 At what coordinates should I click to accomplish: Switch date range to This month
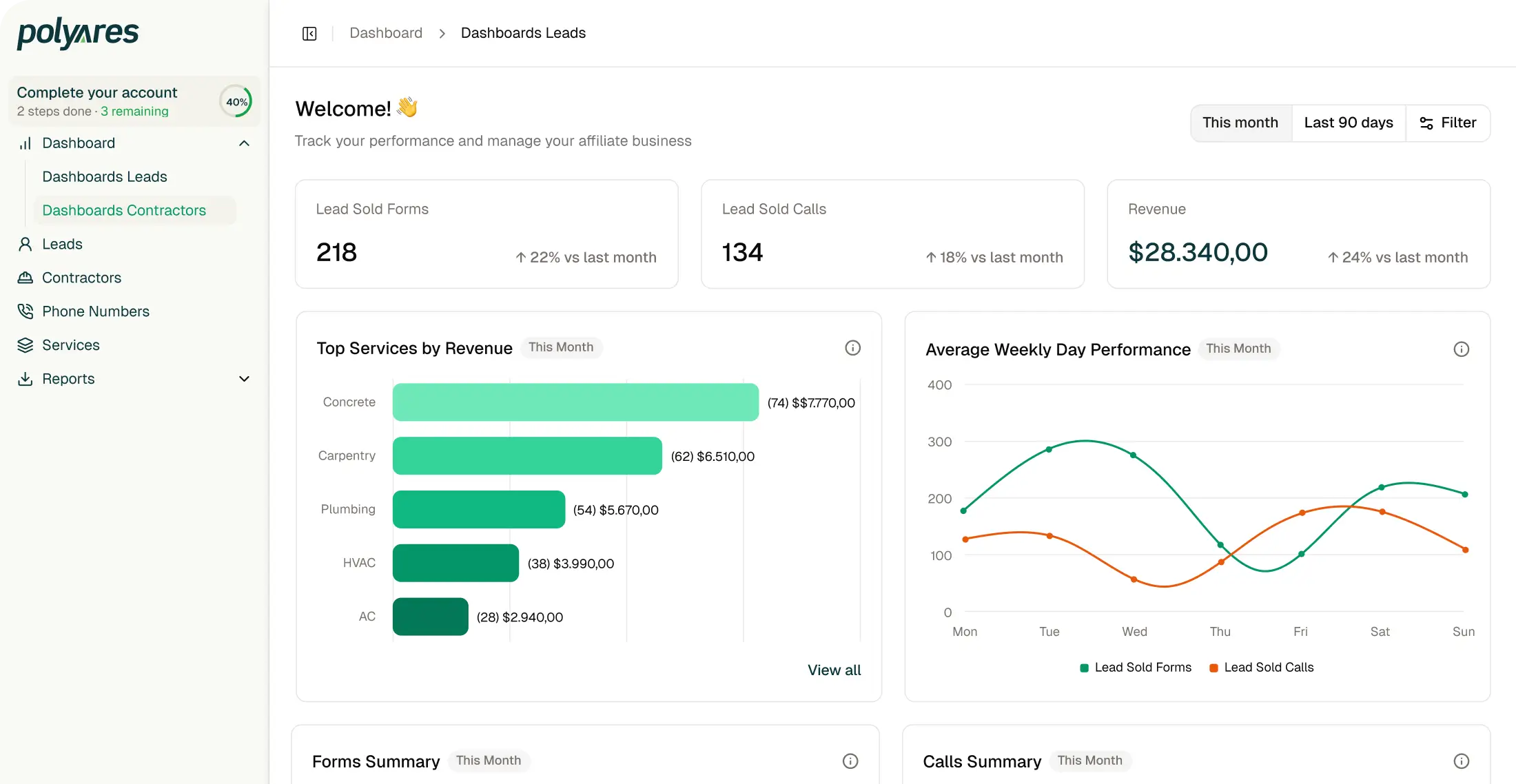(1240, 123)
